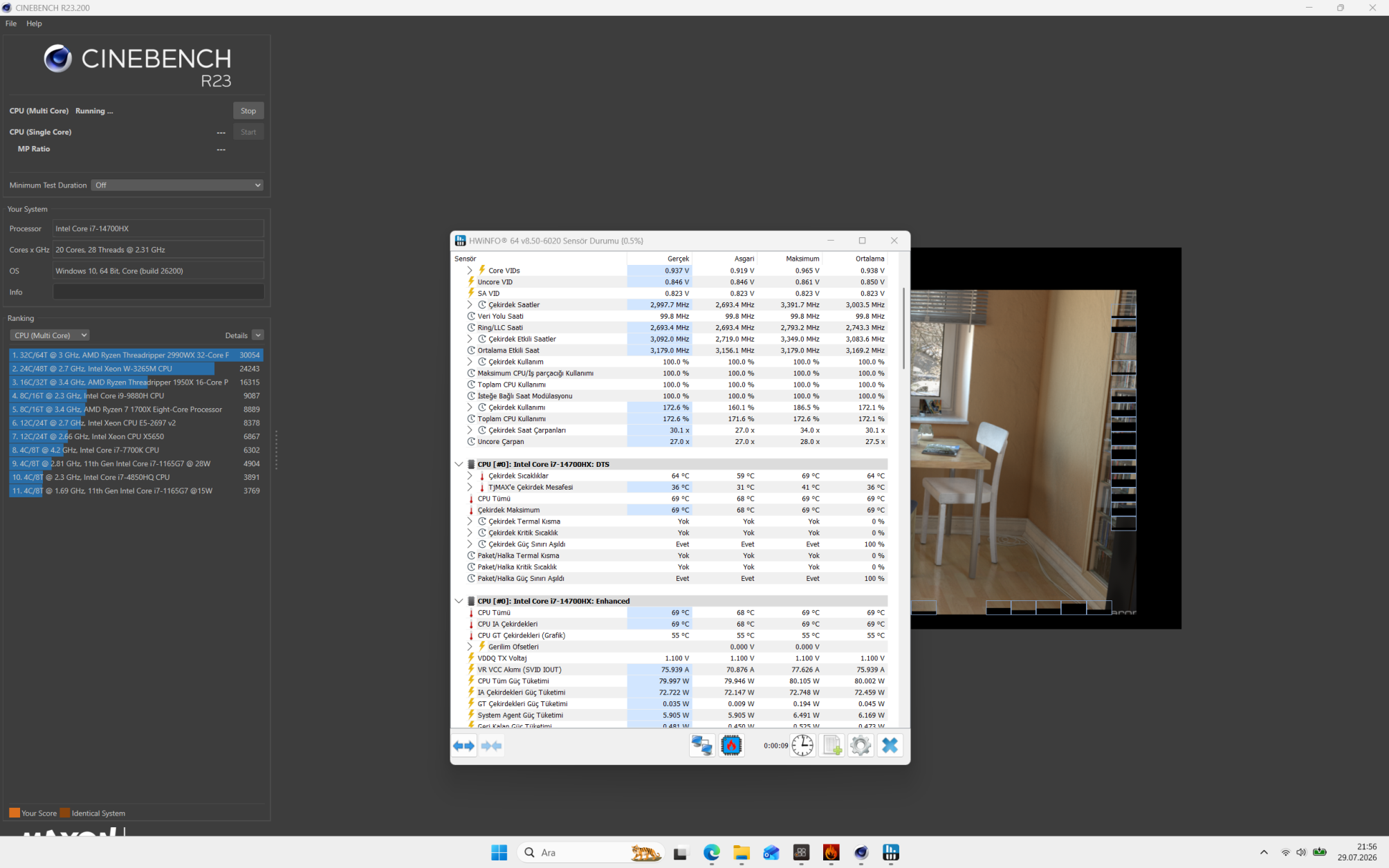Click the CPU Tüm Güç Tüketimi row

[670, 681]
